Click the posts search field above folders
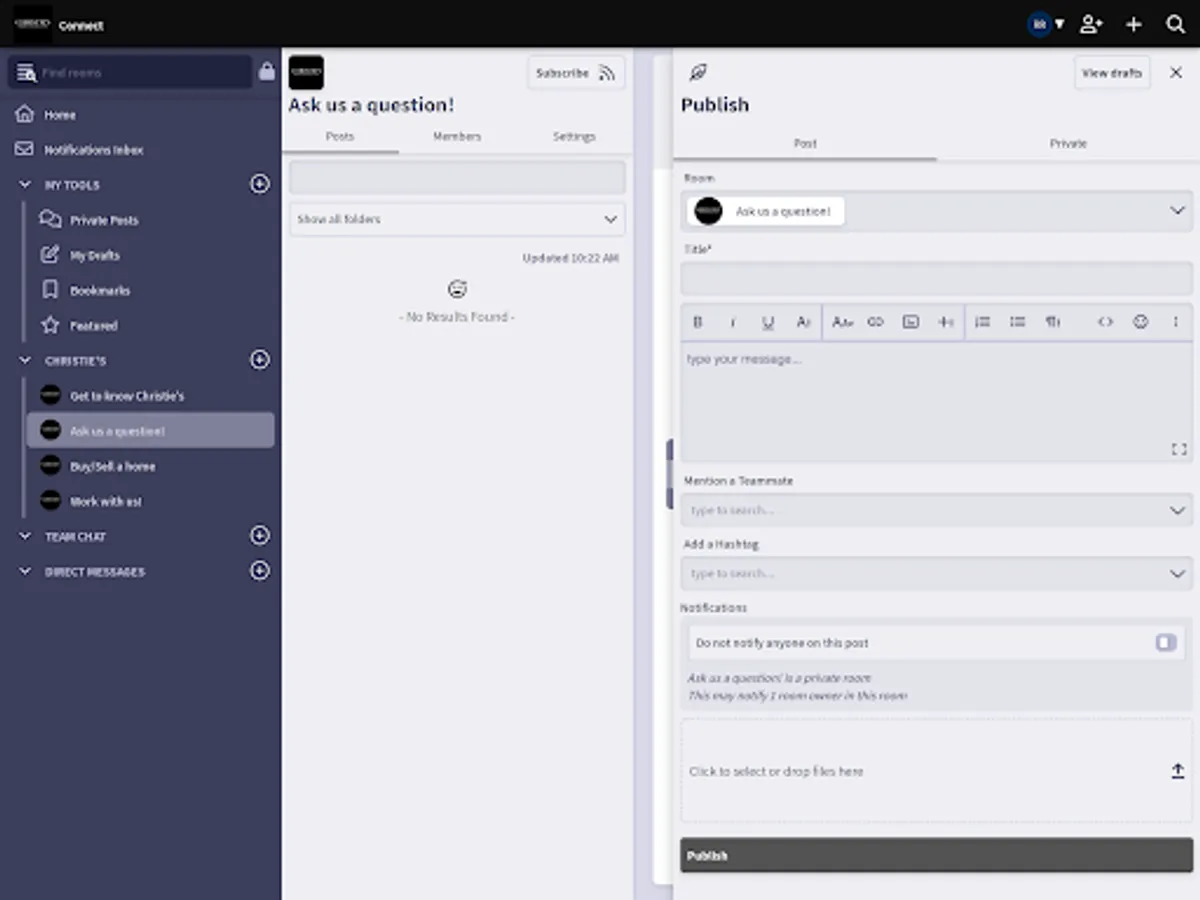This screenshot has width=1200, height=900. tap(457, 177)
